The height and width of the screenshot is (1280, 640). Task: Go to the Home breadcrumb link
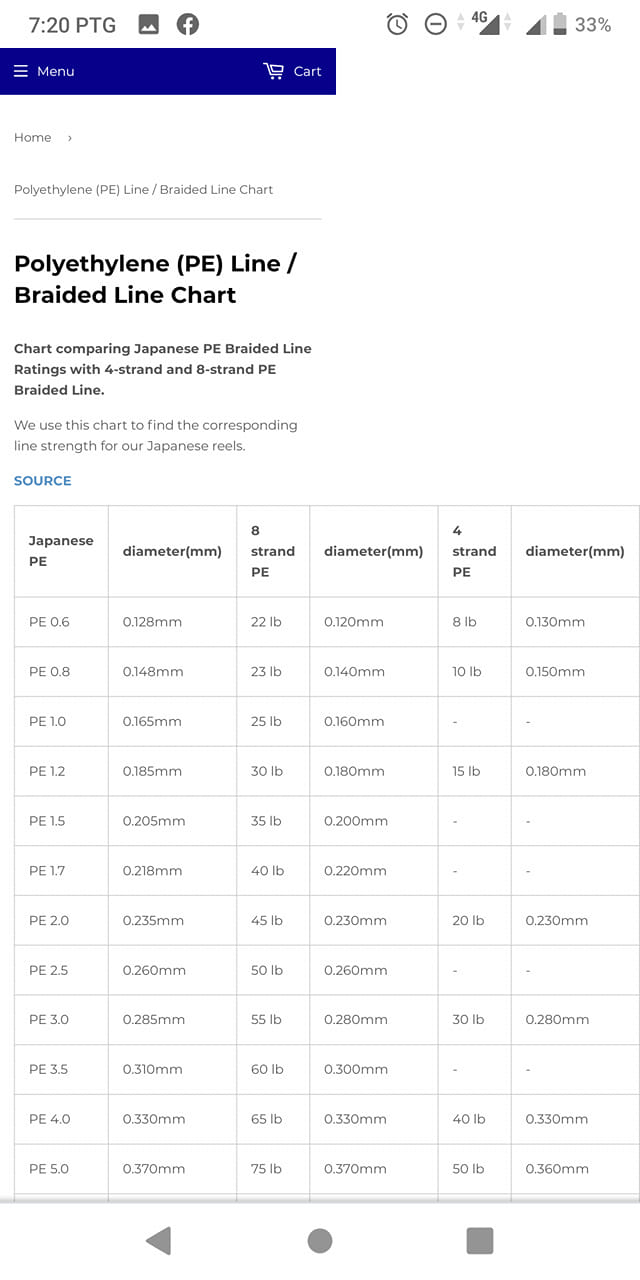coord(32,138)
